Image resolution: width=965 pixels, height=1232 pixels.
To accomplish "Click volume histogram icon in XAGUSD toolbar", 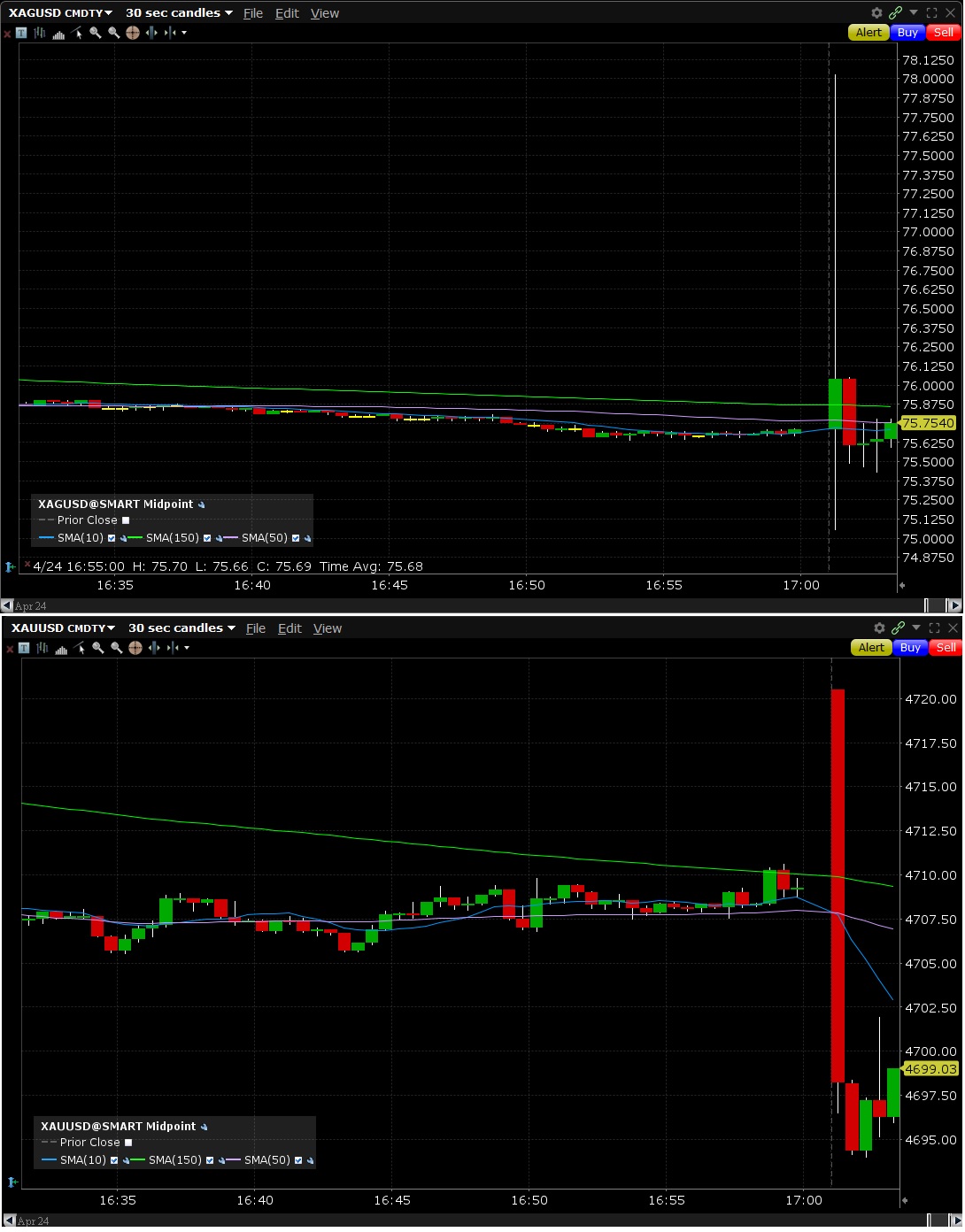I will [58, 34].
